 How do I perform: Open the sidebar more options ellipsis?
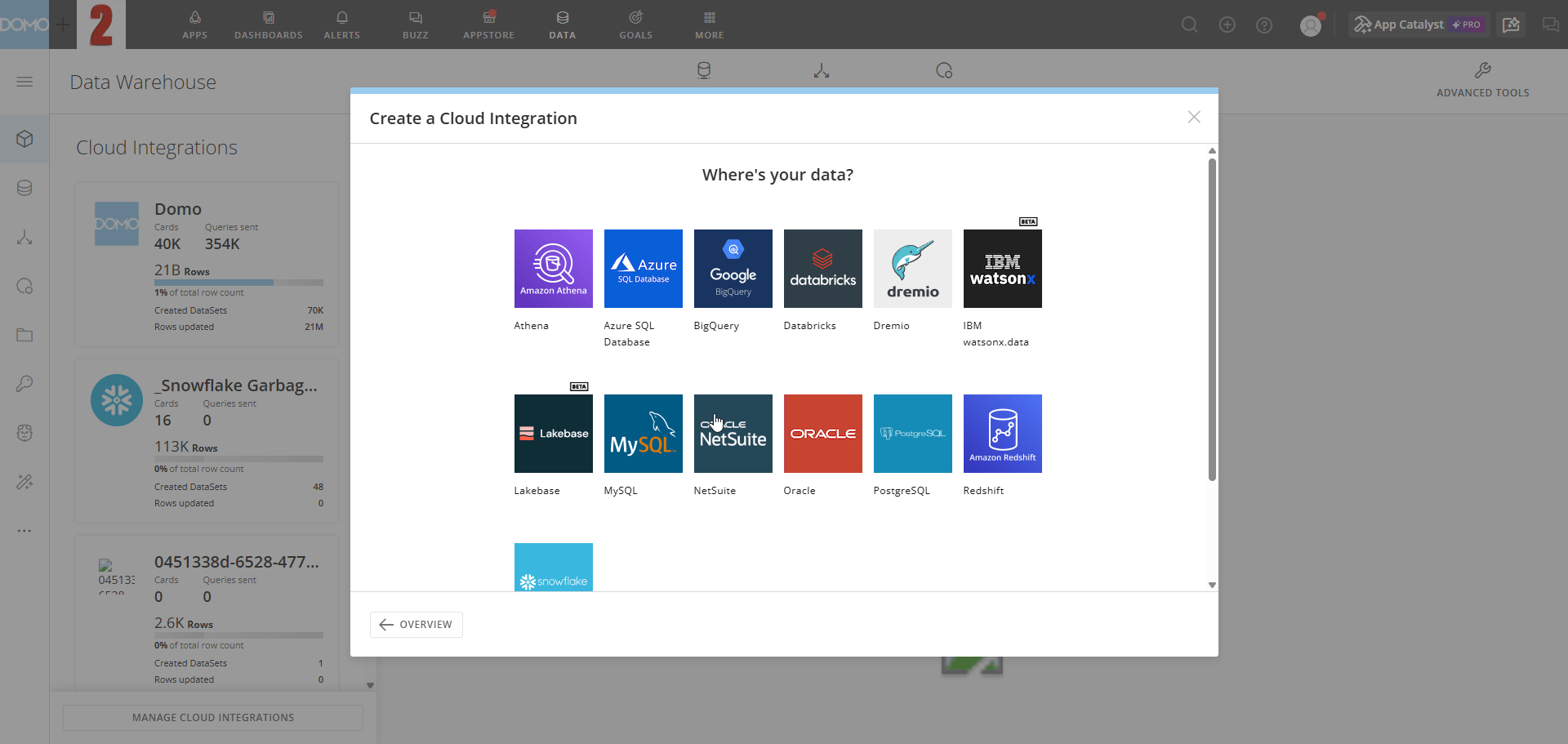click(24, 531)
